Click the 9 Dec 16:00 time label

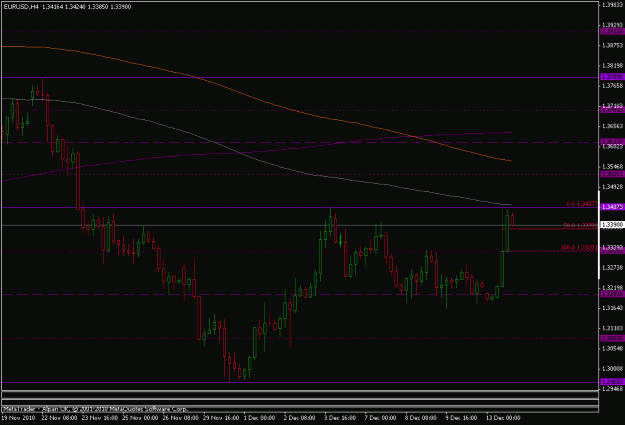(461, 418)
